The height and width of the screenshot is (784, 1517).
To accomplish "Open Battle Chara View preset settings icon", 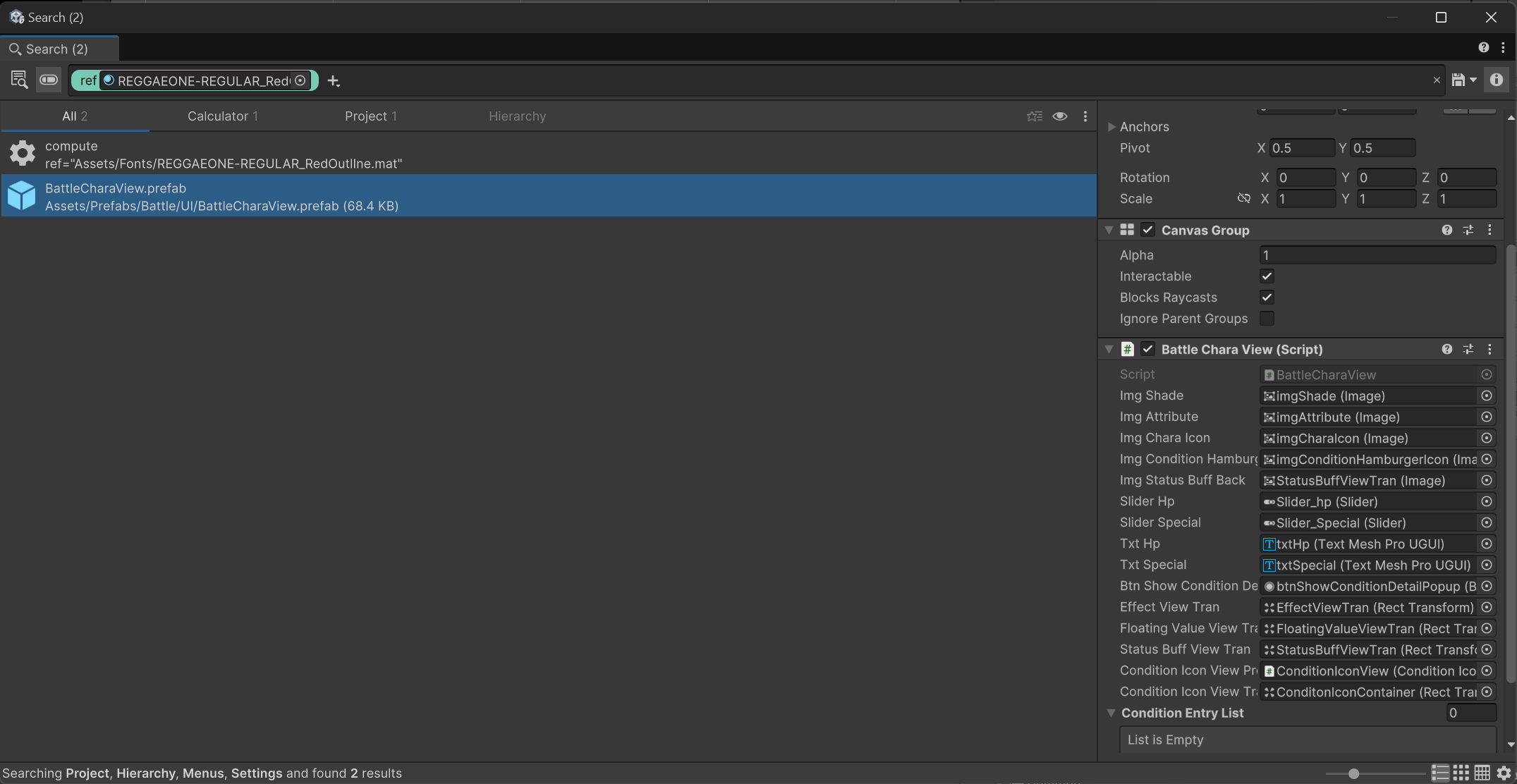I will (x=1468, y=349).
